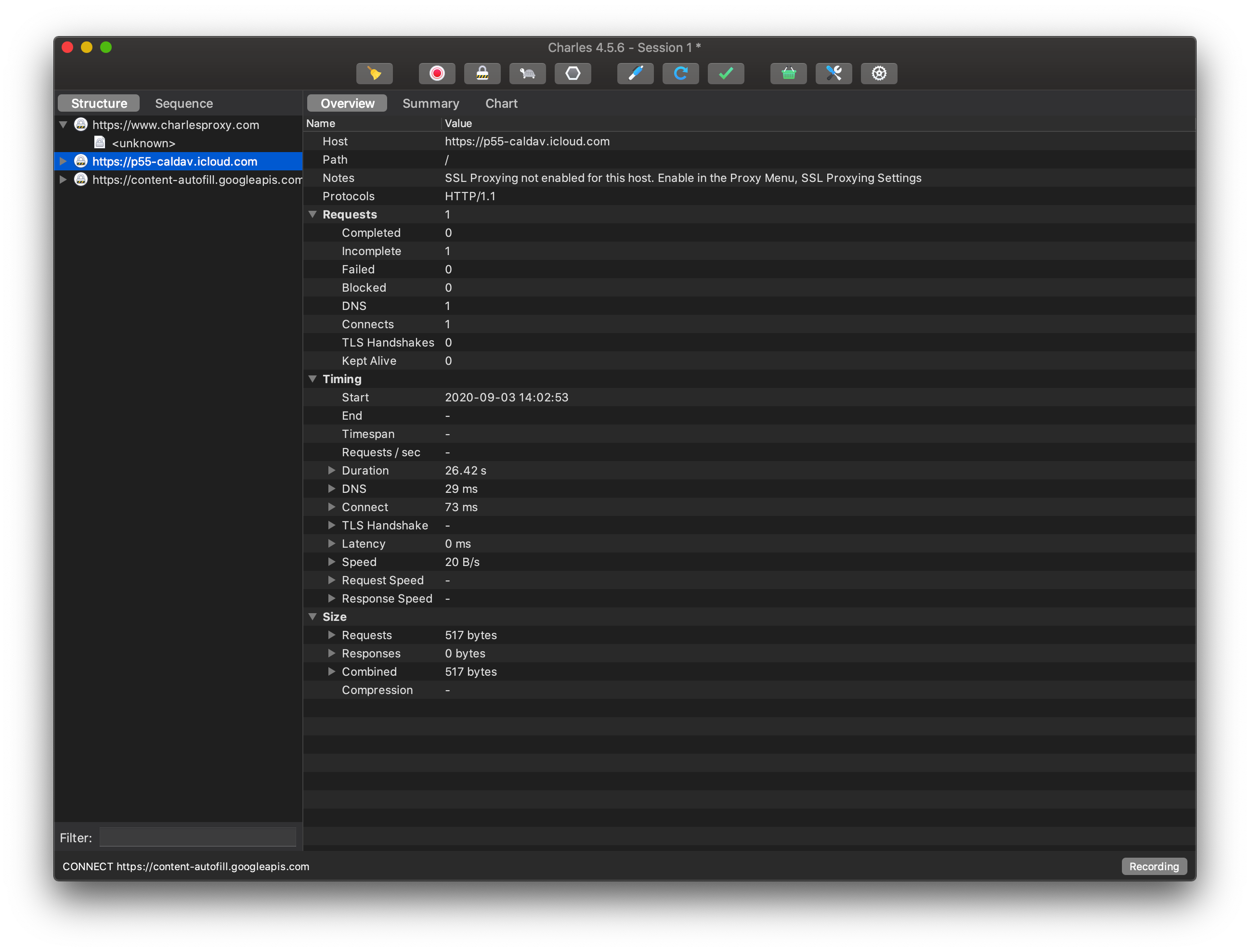Screen dimensions: 1250x952
Task: Validate the selected request with the green checkmark
Action: coord(726,73)
